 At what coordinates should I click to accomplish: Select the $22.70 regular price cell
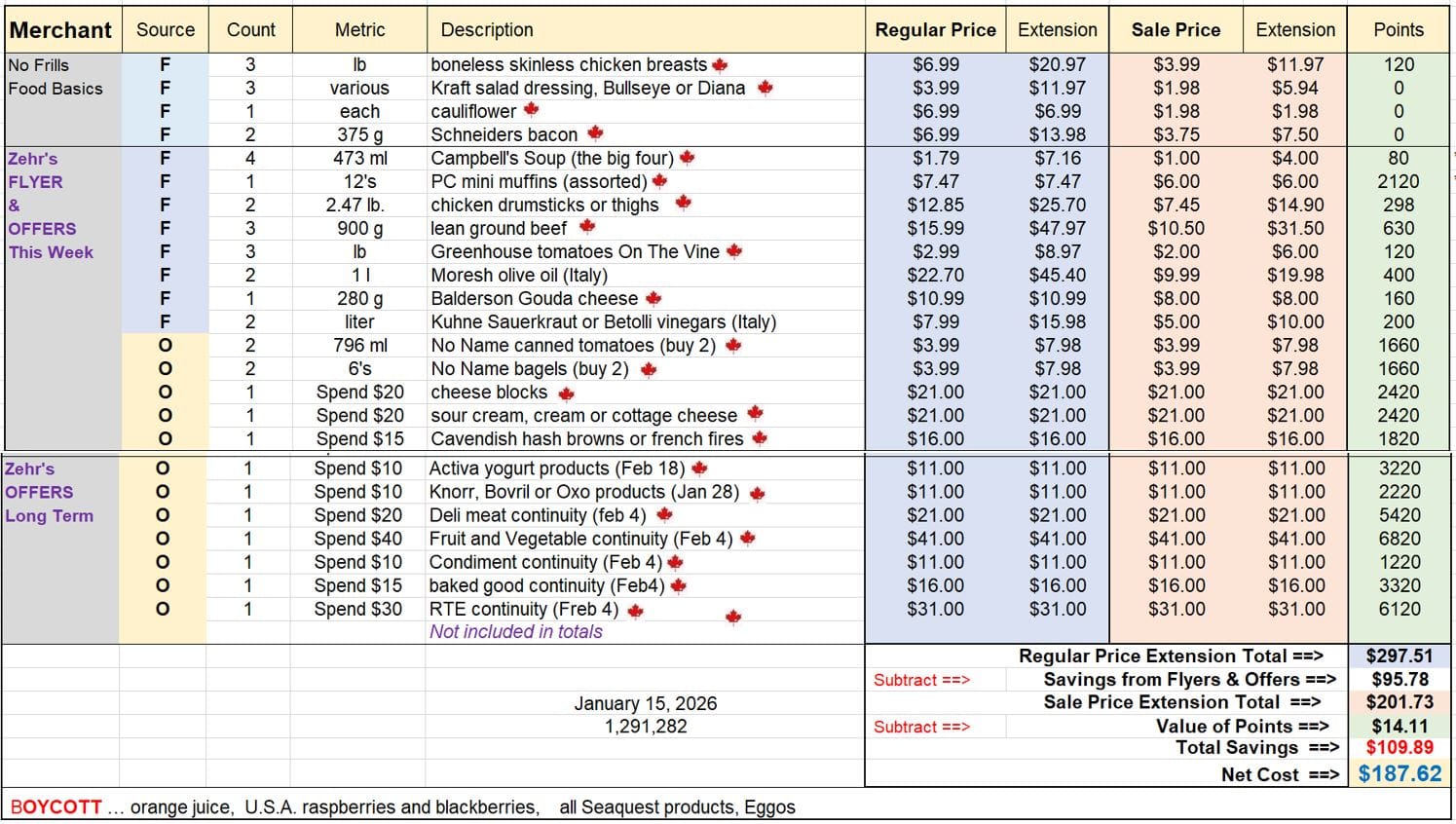pyautogui.click(x=935, y=276)
